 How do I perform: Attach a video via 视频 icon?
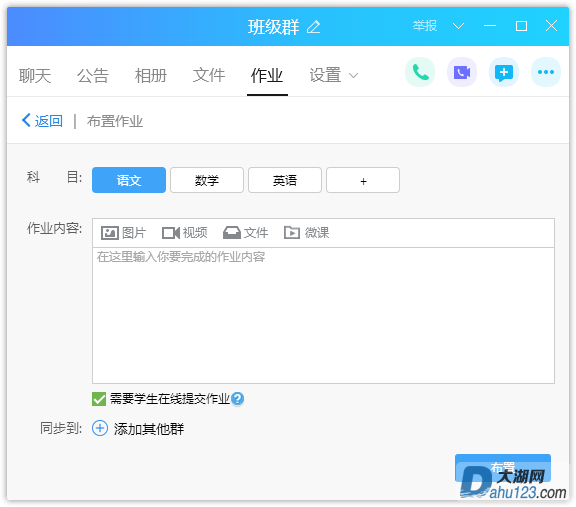[x=170, y=233]
